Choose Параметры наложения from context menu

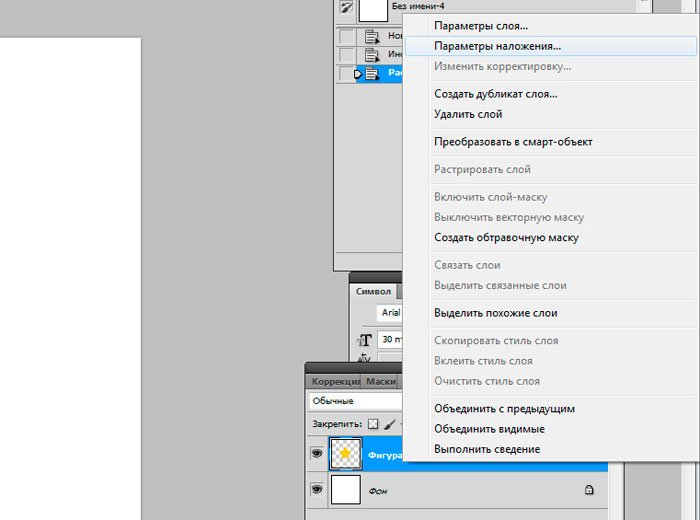coord(497,46)
